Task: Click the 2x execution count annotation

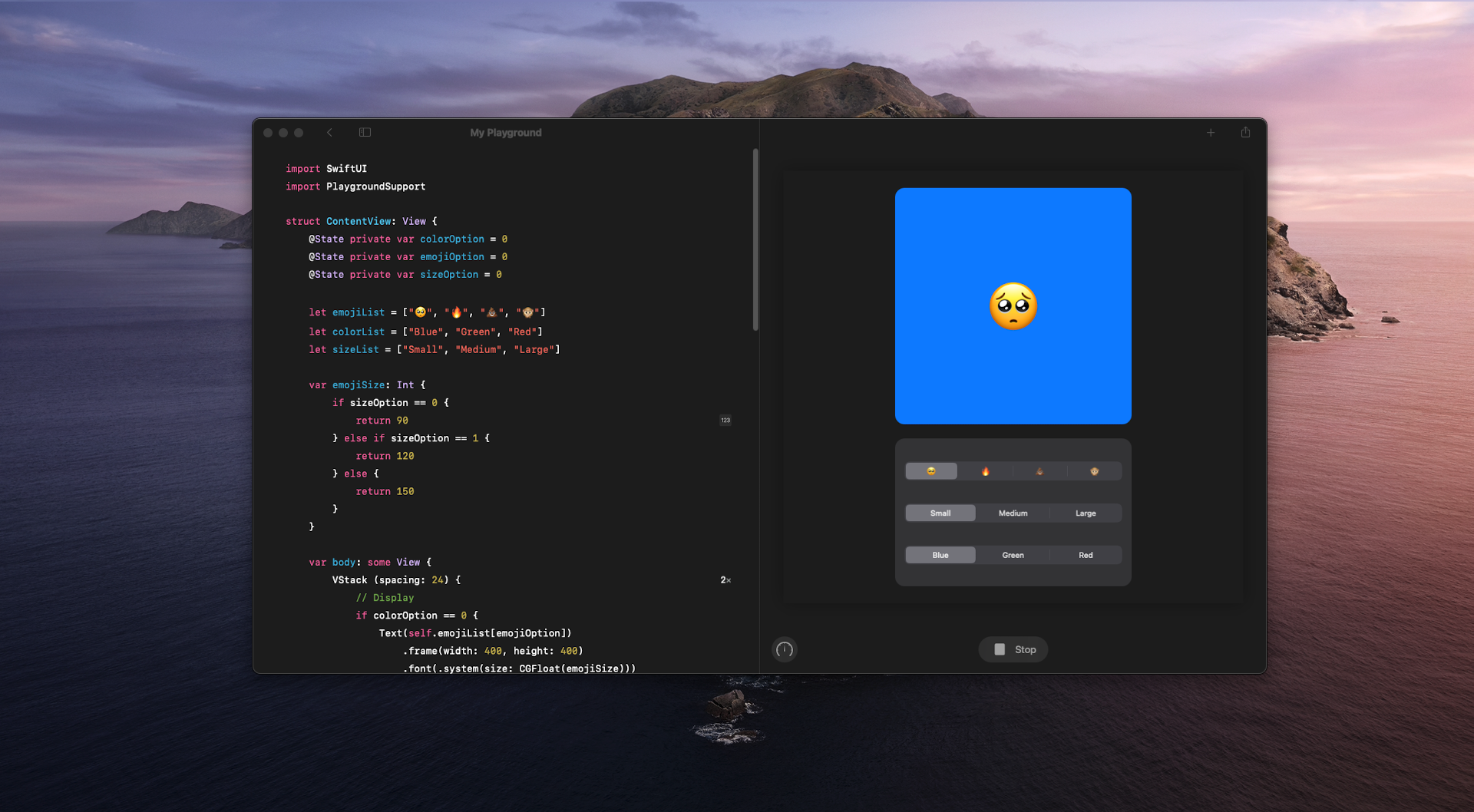Action: (x=724, y=579)
